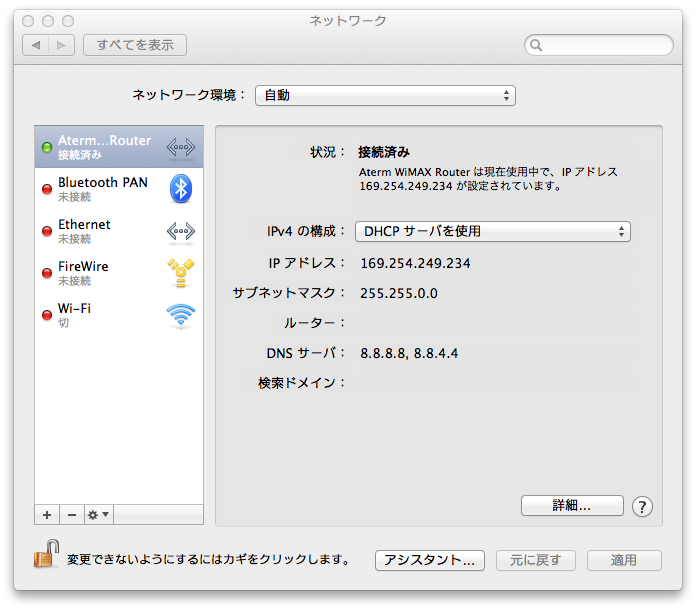Screen dimensions: 696x610
Task: Go forward with the right arrow button
Action: tap(61, 45)
